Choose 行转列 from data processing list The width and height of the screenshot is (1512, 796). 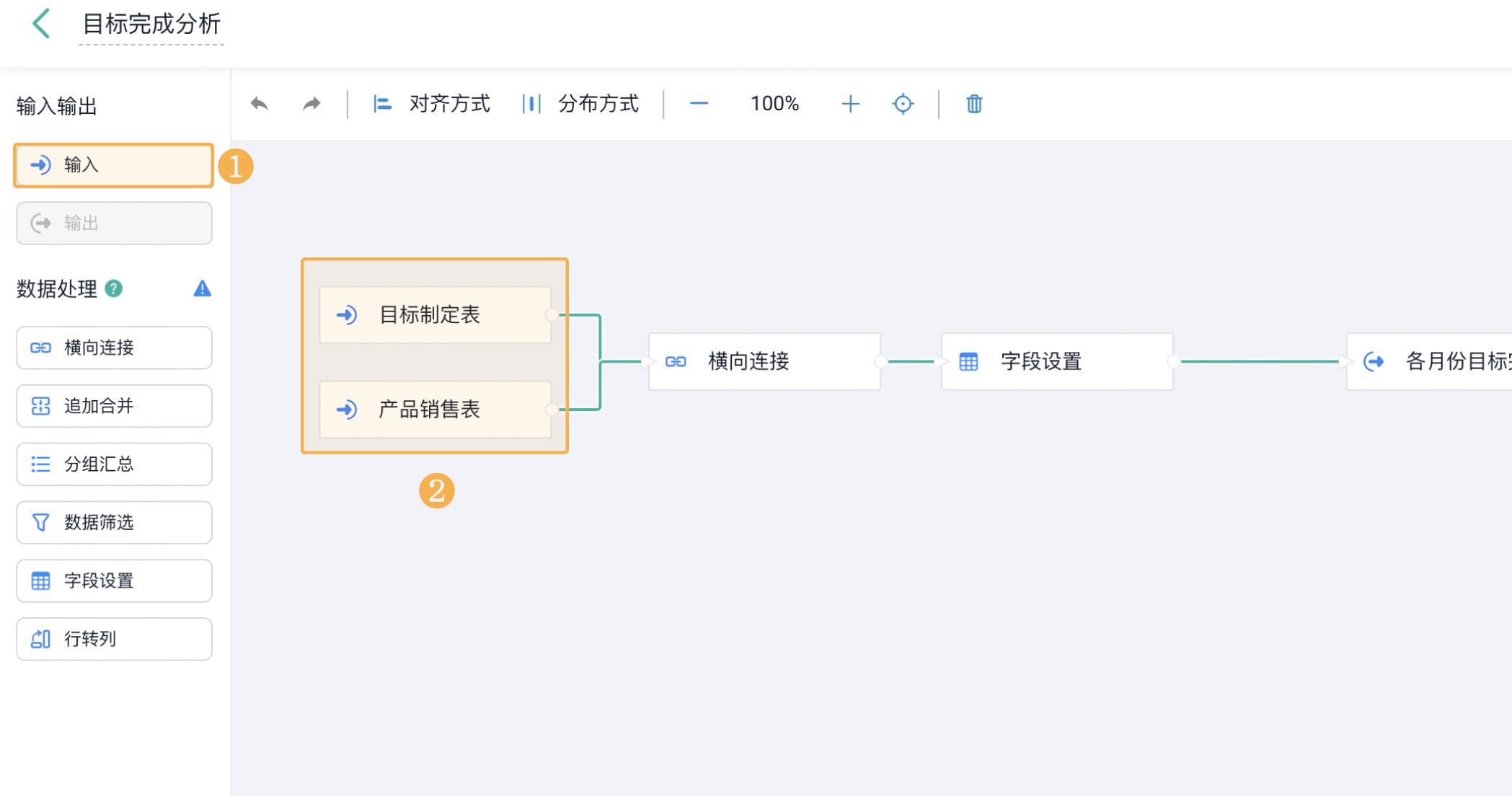[x=113, y=639]
